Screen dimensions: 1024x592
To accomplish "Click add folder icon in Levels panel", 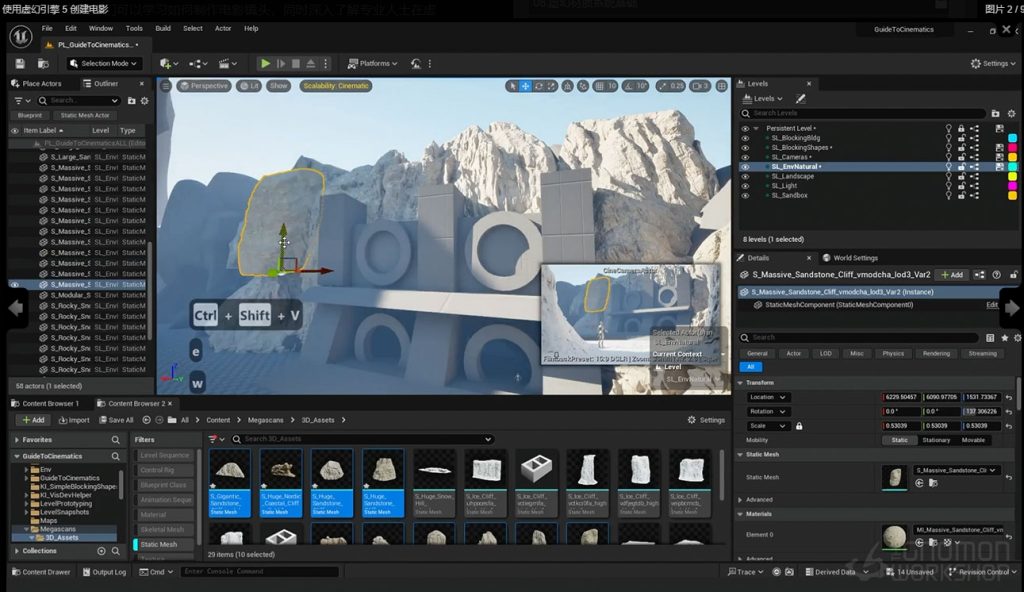I will pos(995,114).
